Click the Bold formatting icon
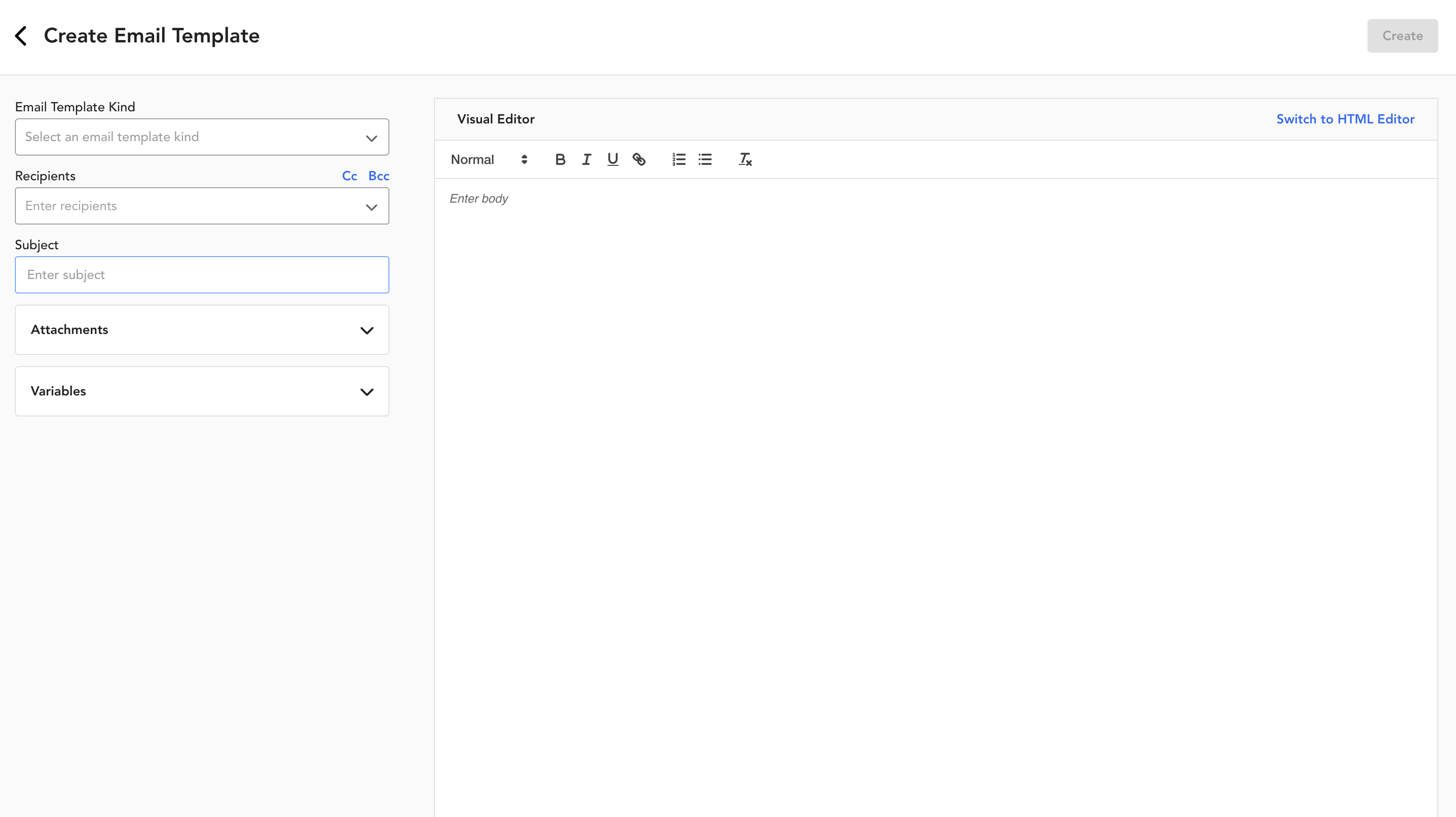The height and width of the screenshot is (817, 1456). pos(560,159)
